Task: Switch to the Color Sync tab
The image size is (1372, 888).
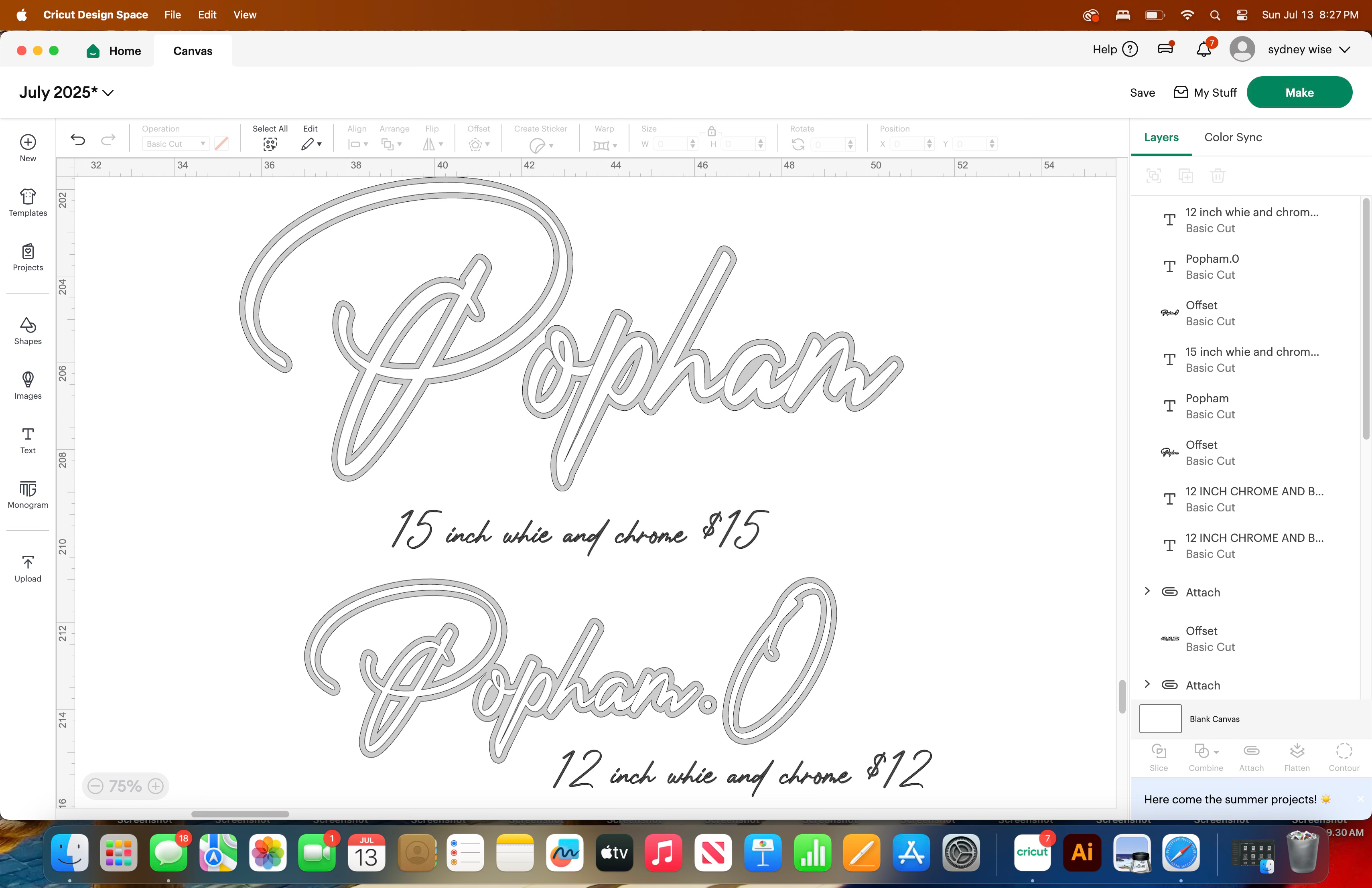Action: [x=1232, y=137]
